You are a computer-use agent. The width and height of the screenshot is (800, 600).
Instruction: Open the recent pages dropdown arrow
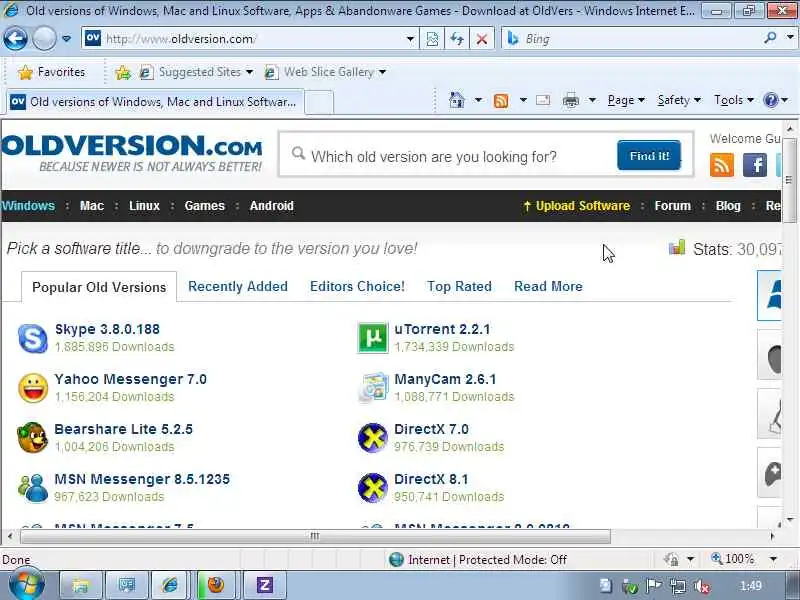66,39
